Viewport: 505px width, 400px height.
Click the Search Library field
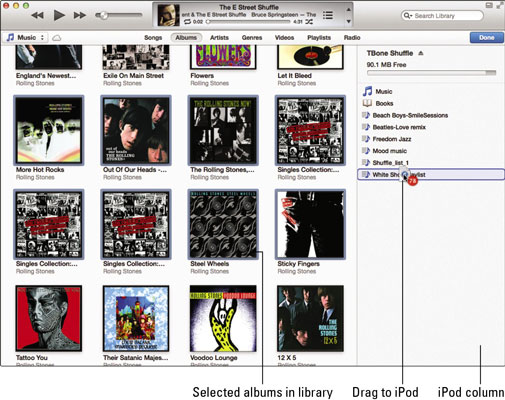[442, 16]
